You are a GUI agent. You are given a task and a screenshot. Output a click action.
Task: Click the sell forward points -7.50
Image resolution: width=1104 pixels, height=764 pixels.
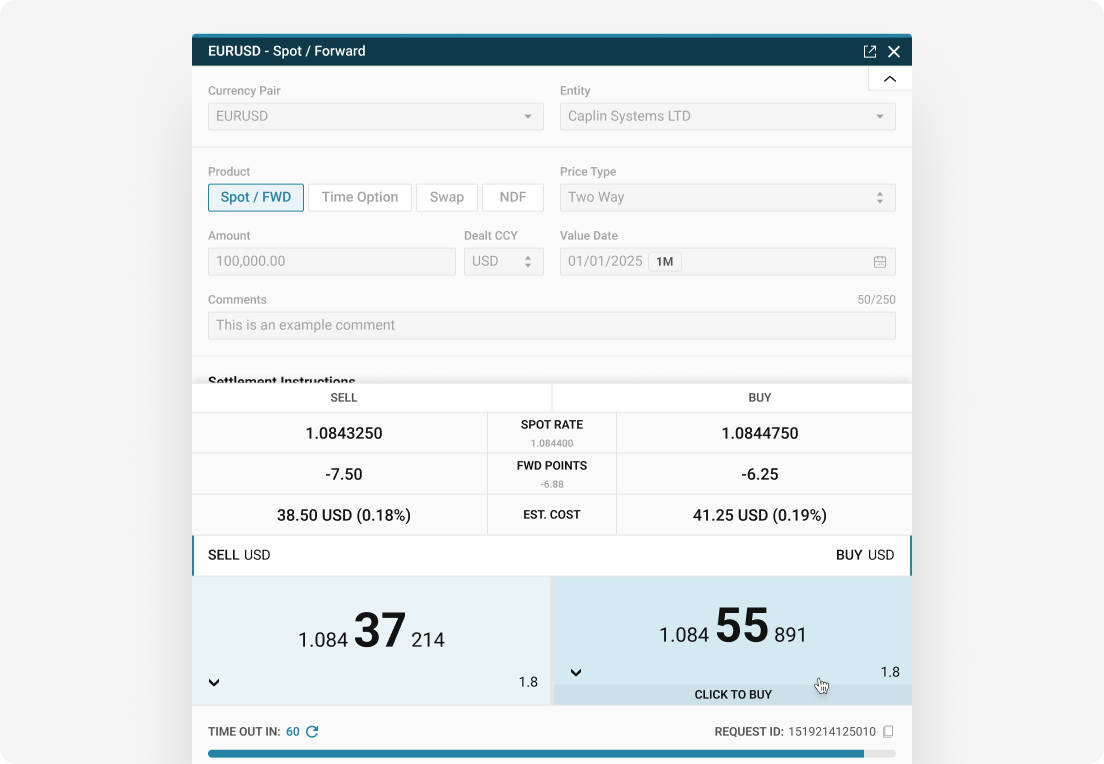(x=344, y=474)
